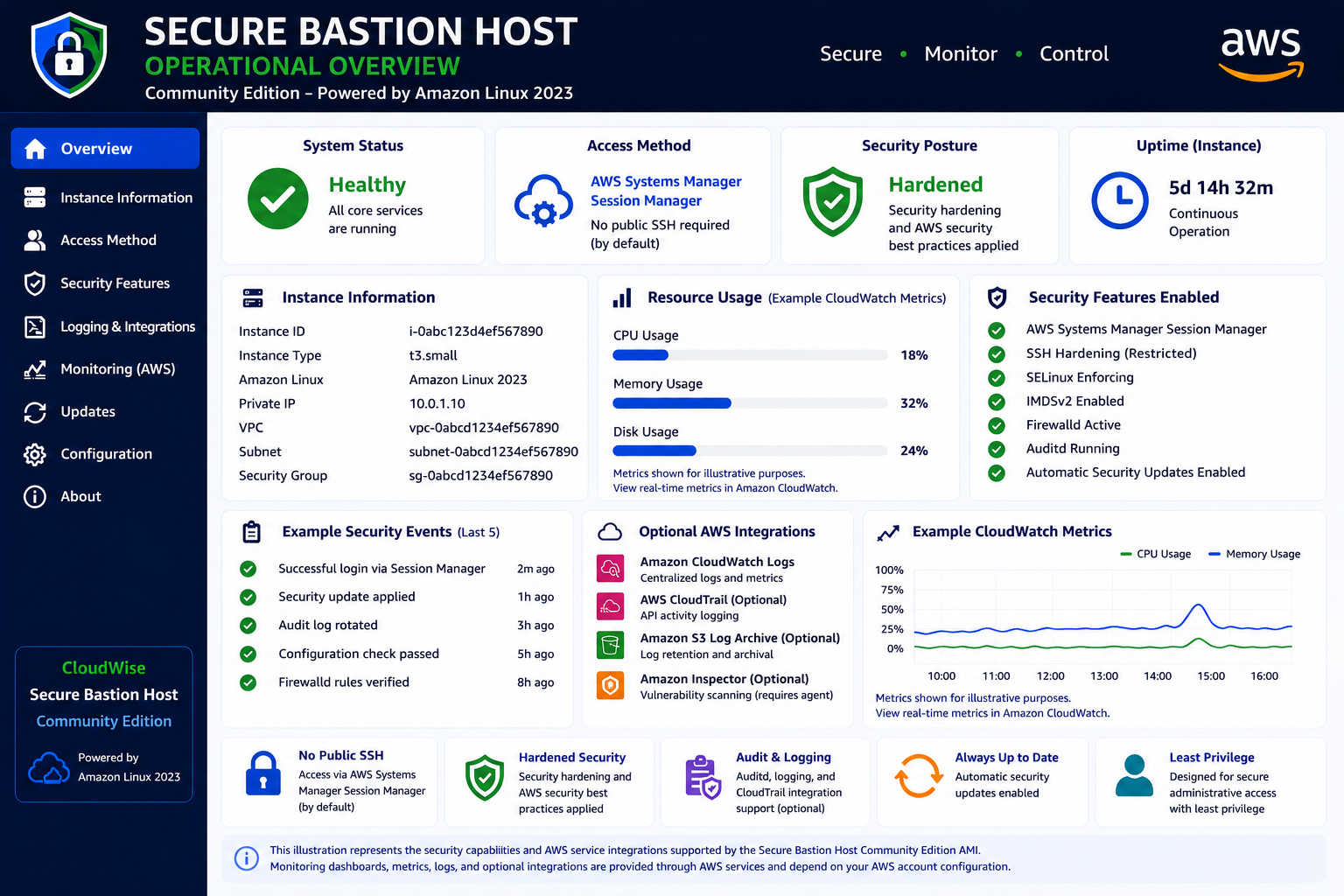Open the Amazon S3 Log Archive bucket icon

coord(611,645)
